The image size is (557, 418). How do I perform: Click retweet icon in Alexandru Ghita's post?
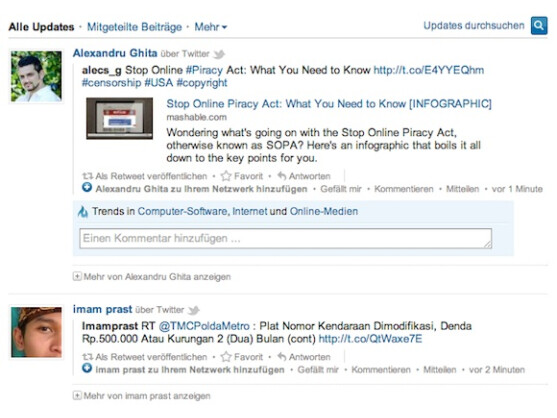click(87, 176)
